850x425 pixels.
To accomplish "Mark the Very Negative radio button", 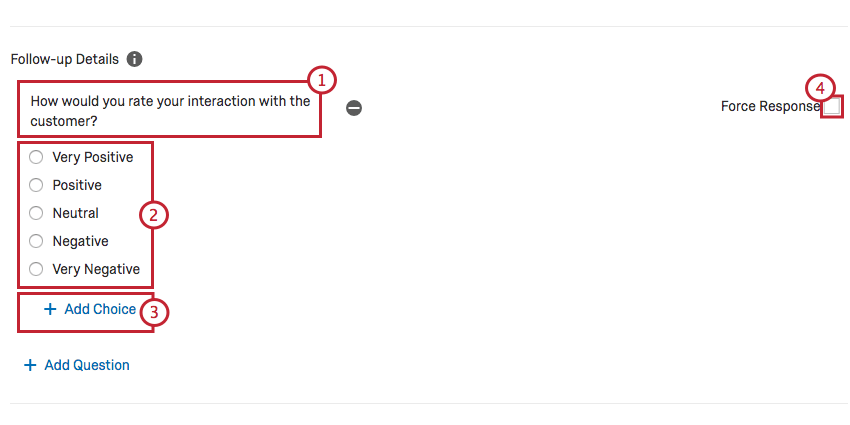I will point(37,269).
